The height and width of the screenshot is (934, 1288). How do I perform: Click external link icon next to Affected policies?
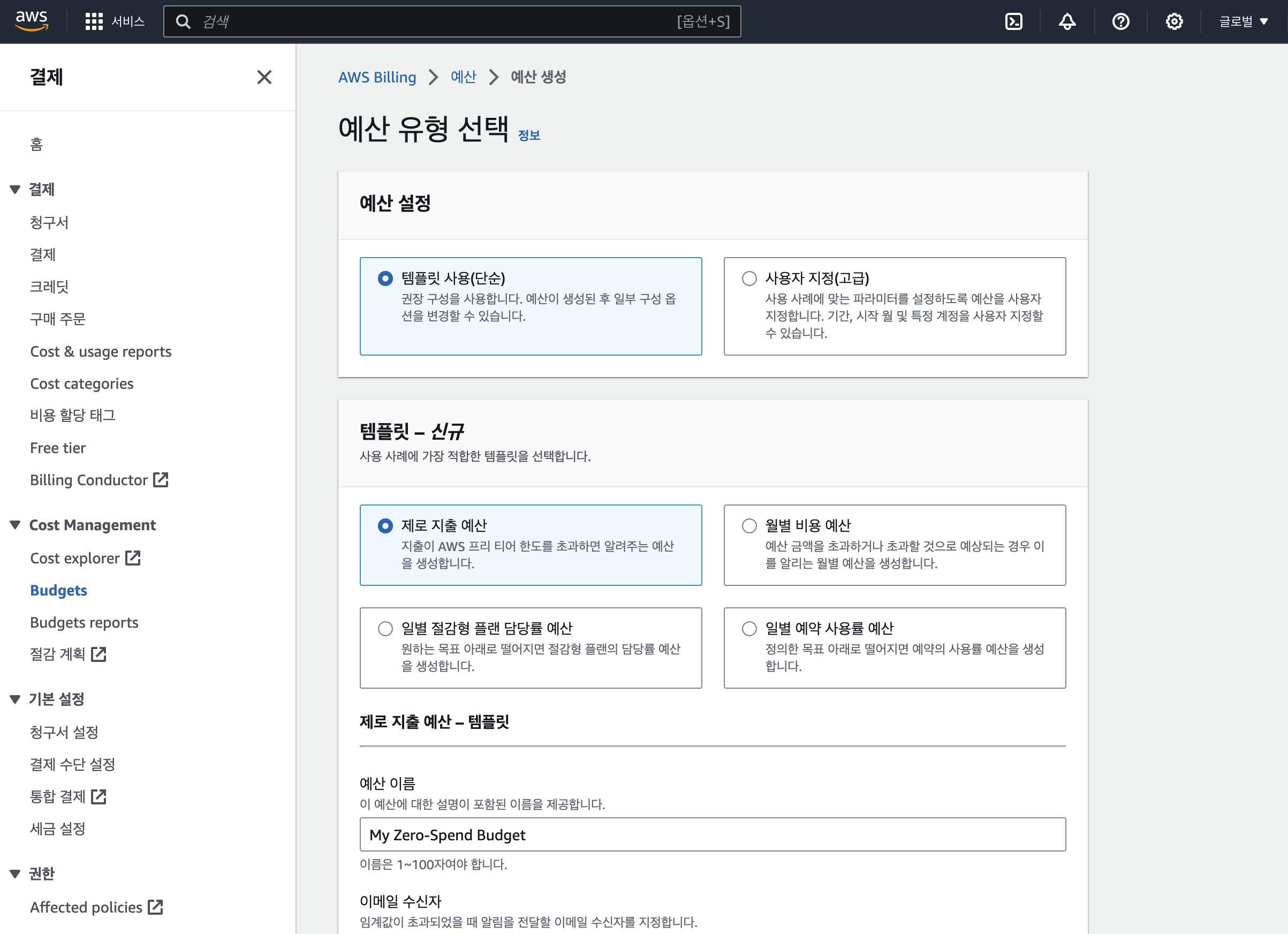156,907
